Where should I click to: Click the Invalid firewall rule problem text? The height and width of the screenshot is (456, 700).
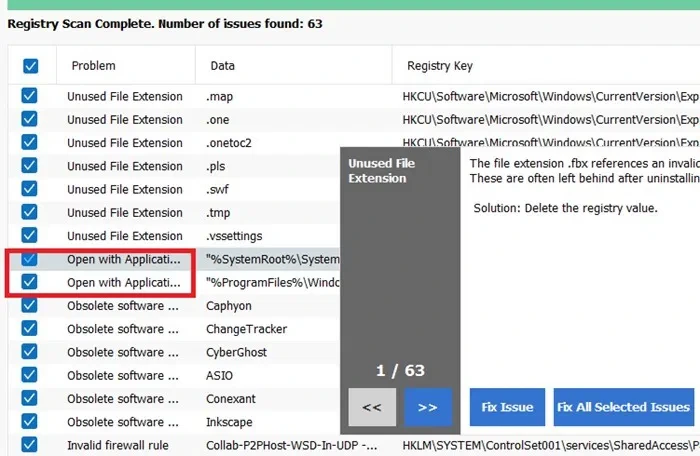click(118, 445)
